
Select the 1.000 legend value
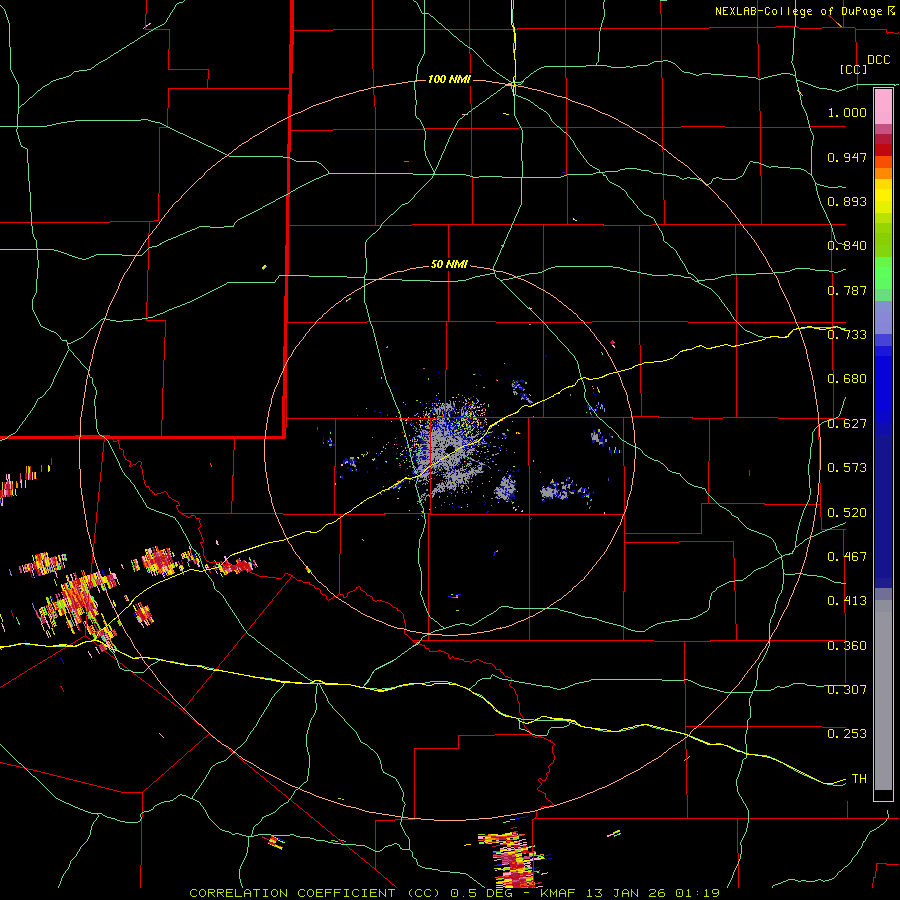(847, 112)
